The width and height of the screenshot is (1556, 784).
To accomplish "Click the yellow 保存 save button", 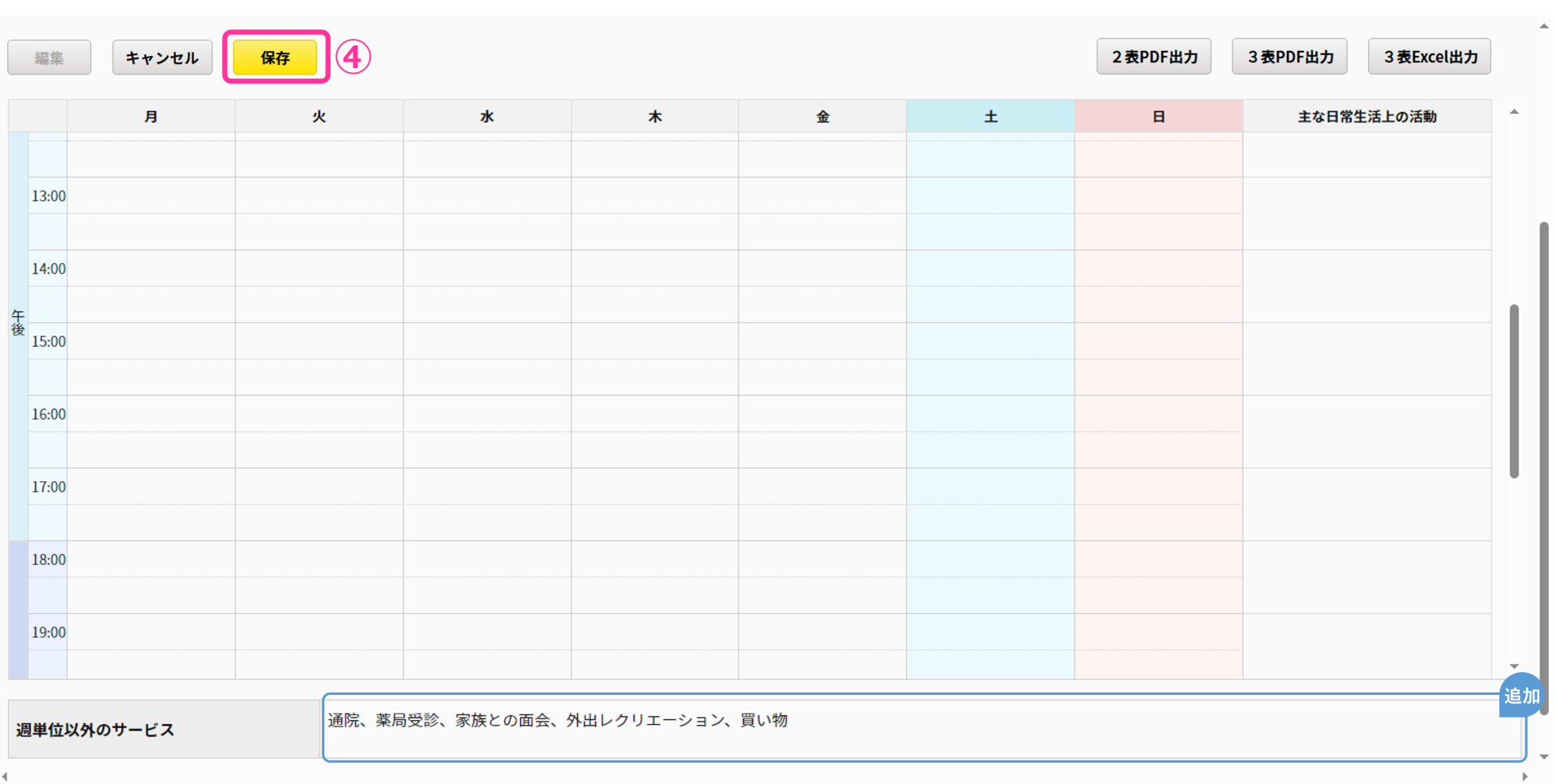I will [x=275, y=58].
